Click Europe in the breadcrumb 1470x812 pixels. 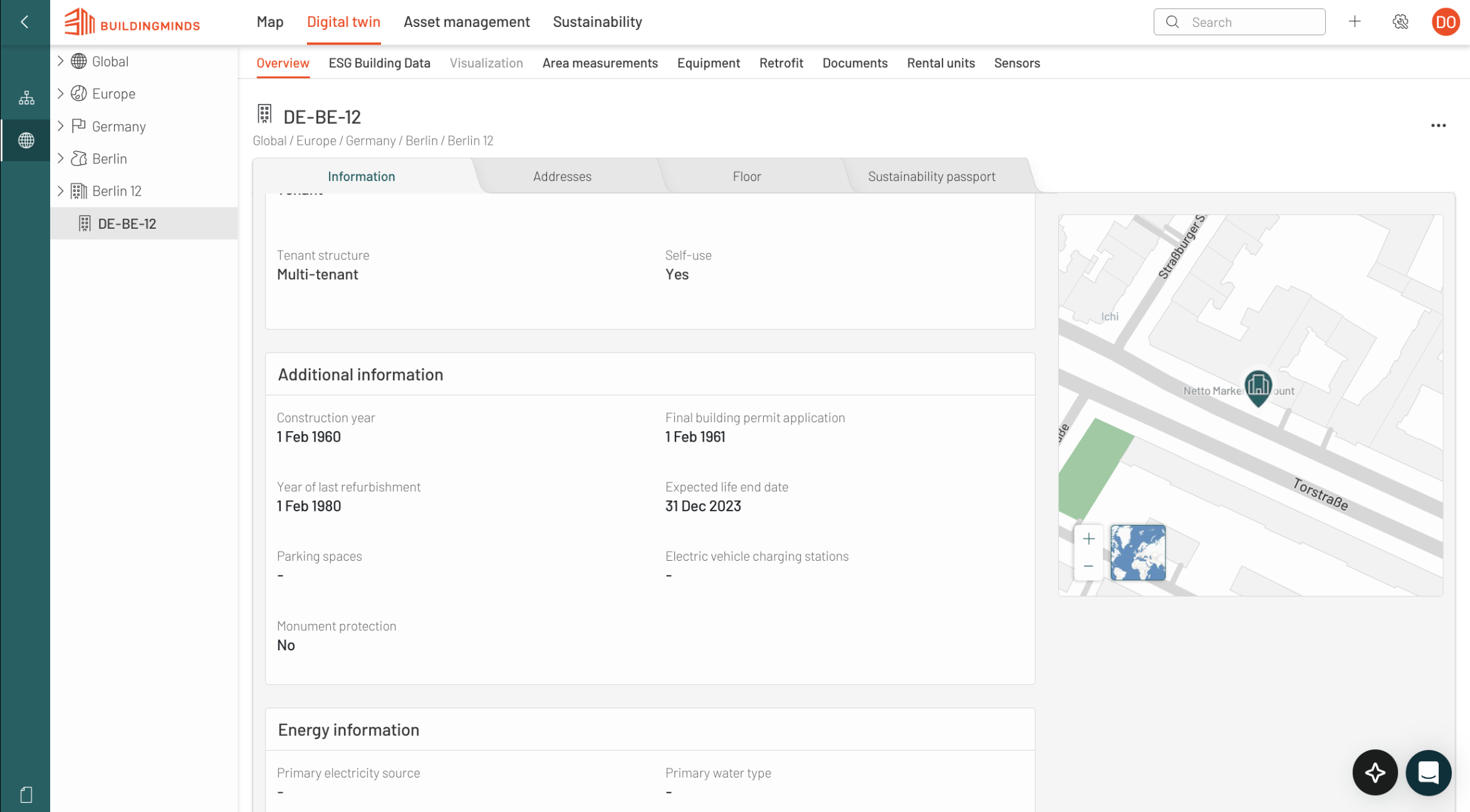tap(316, 141)
